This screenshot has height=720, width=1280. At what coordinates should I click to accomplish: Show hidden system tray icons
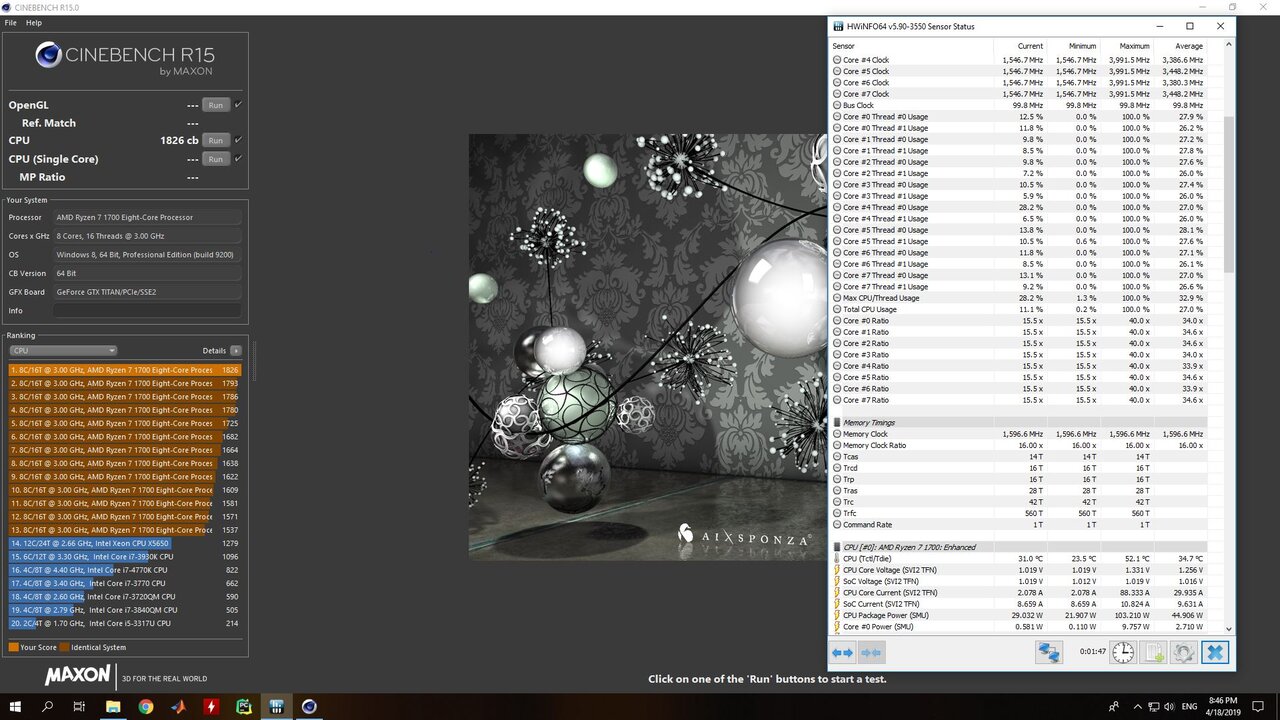1137,706
